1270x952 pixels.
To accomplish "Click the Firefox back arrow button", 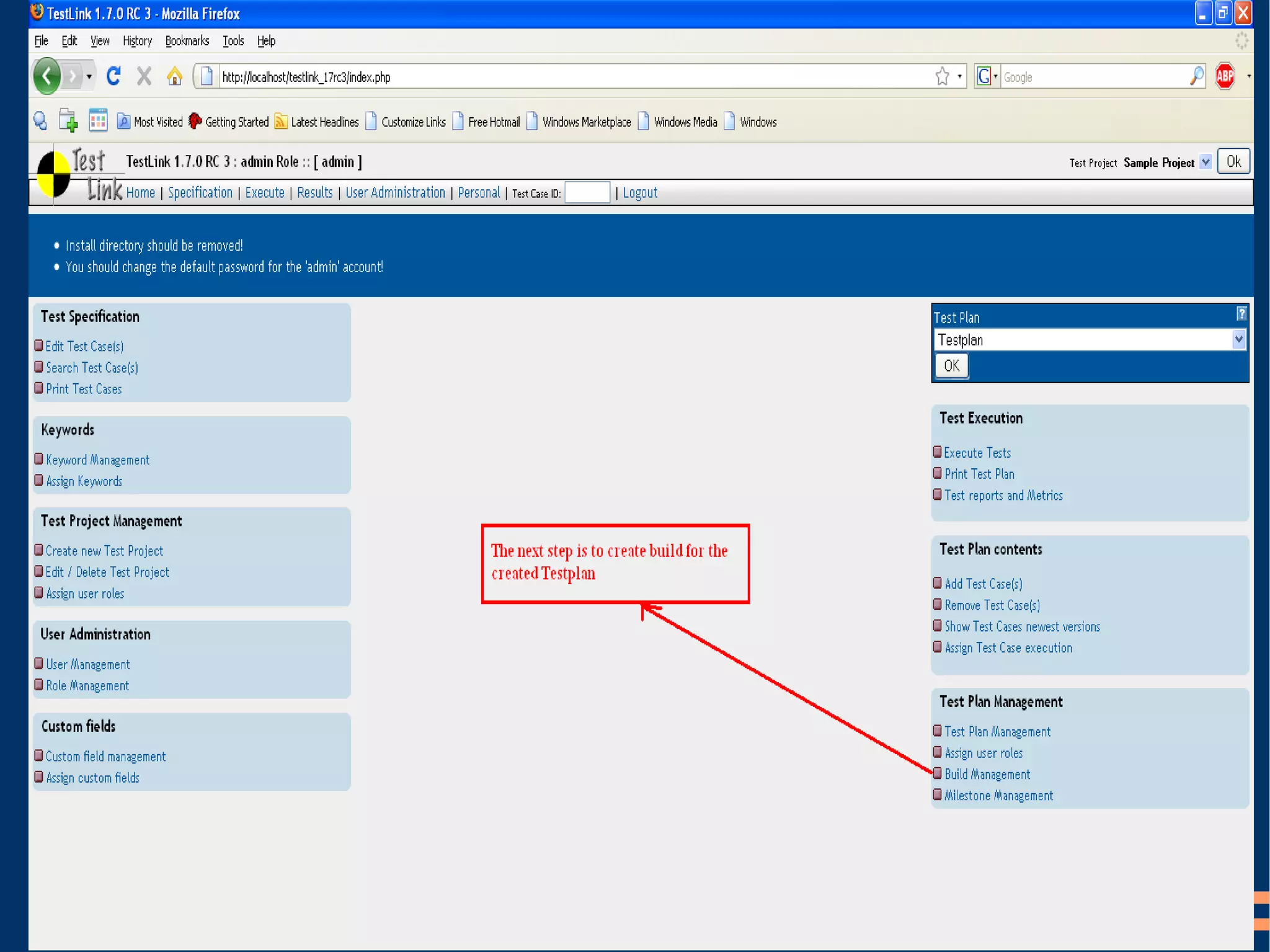I will point(47,76).
